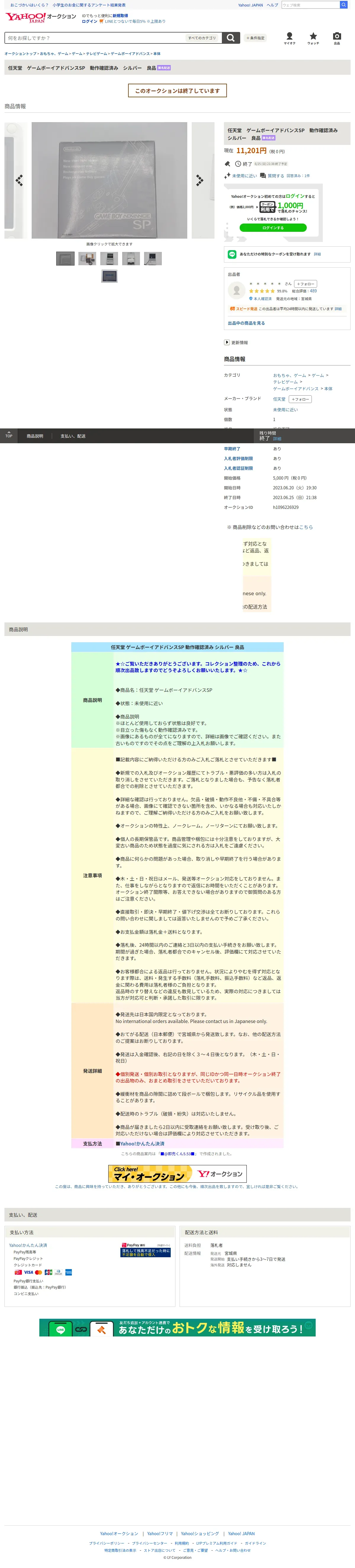
Task: Open ヘルプ in the top bar
Action: pyautogui.click(x=272, y=5)
